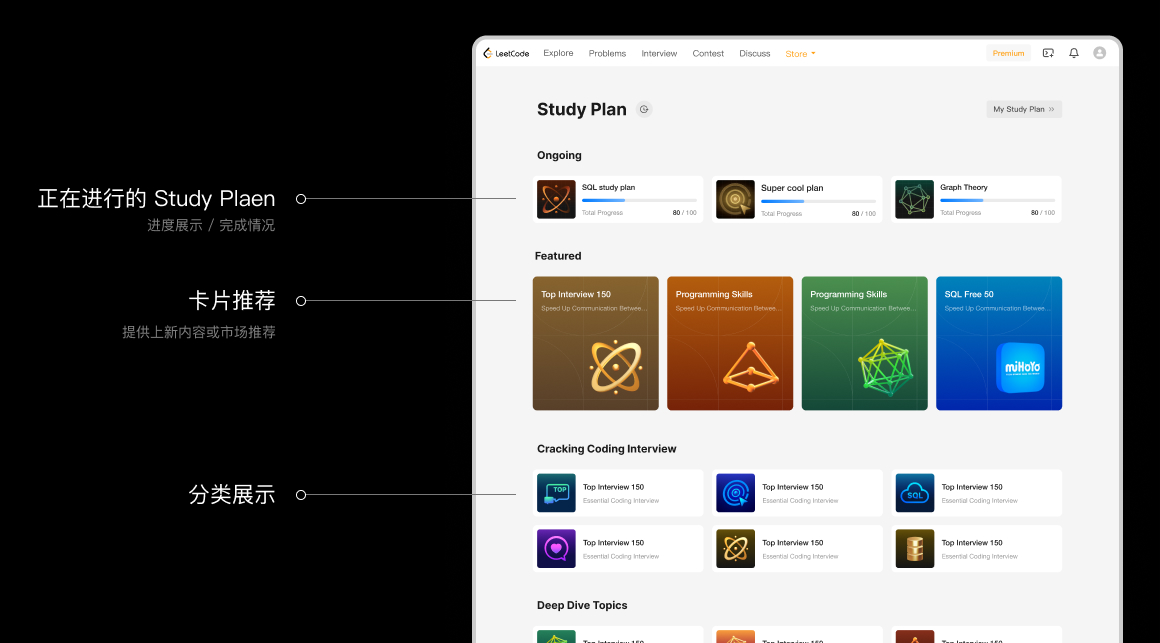Screen dimensions: 1160x643
Task: Go to the Problems tab
Action: tap(607, 54)
